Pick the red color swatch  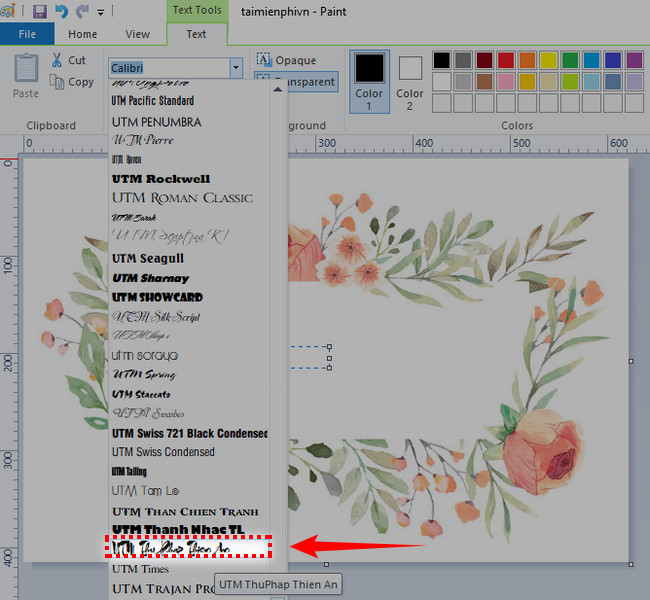coord(506,60)
